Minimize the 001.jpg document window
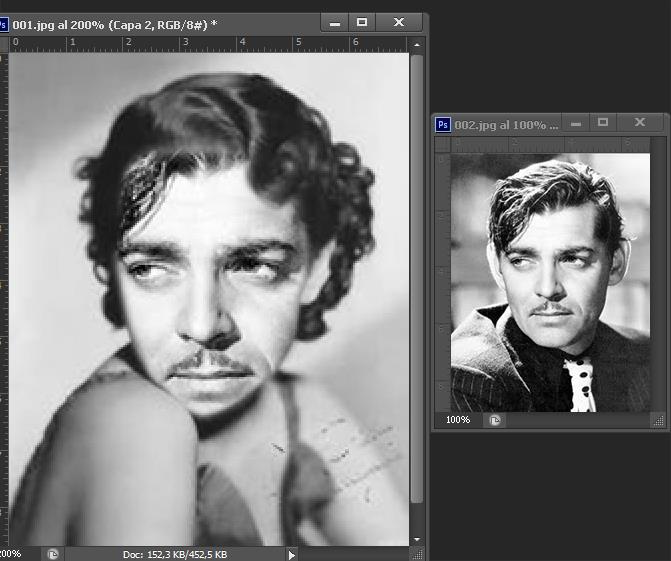Viewport: 671px width, 561px height. (x=335, y=23)
